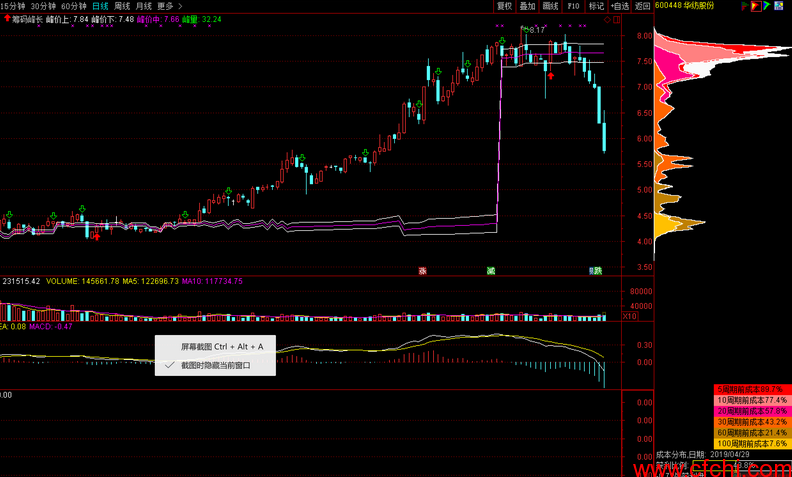
Task: Click the X10 volume scale box
Action: 629,316
